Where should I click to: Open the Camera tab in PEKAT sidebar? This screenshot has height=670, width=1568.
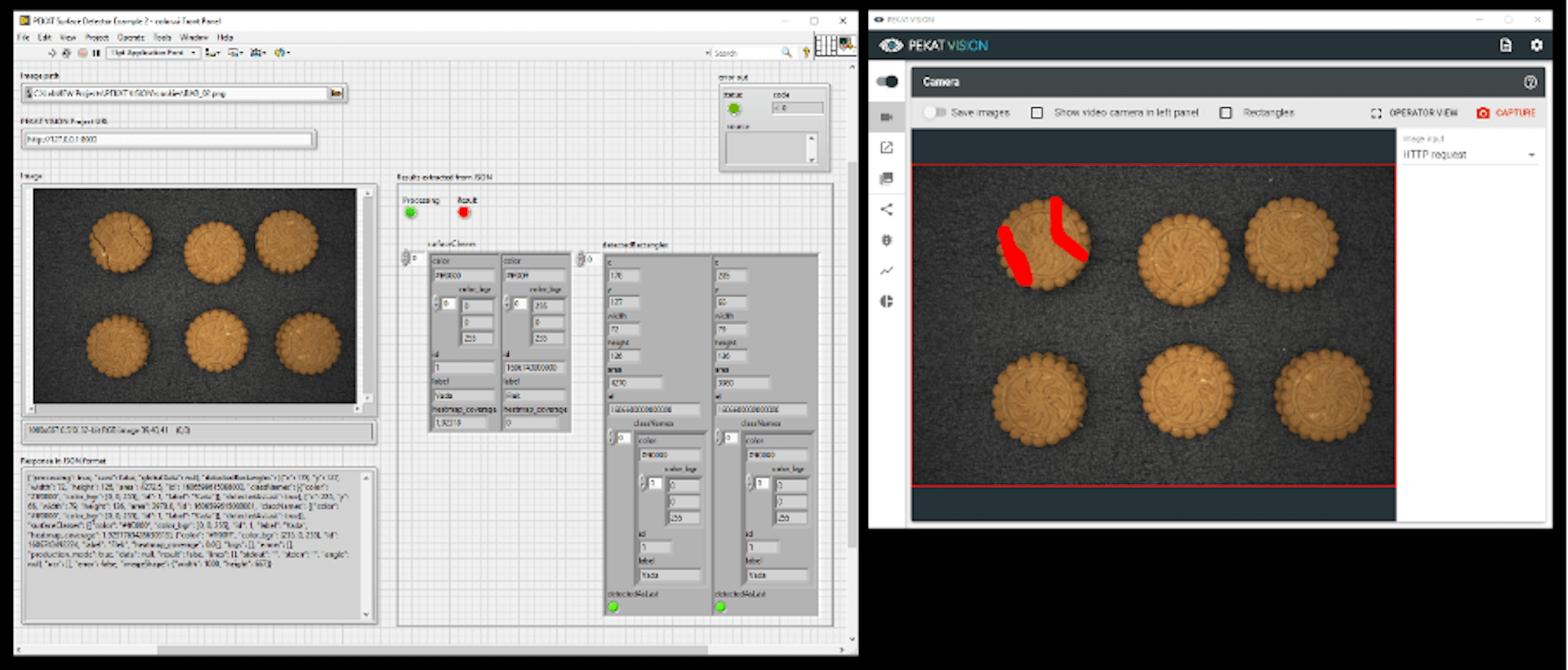coord(887,117)
